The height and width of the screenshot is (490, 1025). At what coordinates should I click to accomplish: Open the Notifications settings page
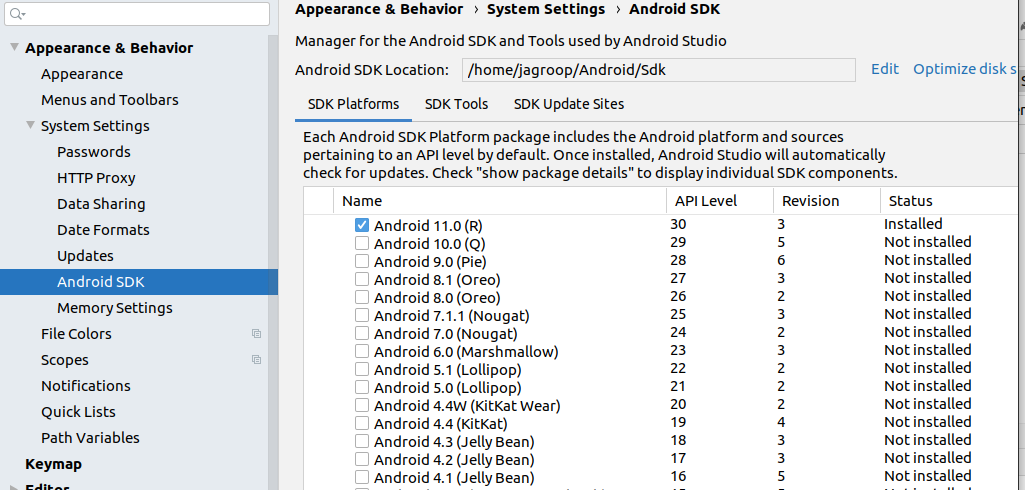pos(86,385)
